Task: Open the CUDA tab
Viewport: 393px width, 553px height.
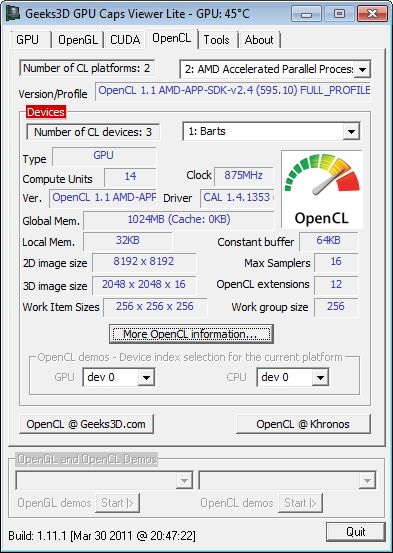Action: coord(125,40)
